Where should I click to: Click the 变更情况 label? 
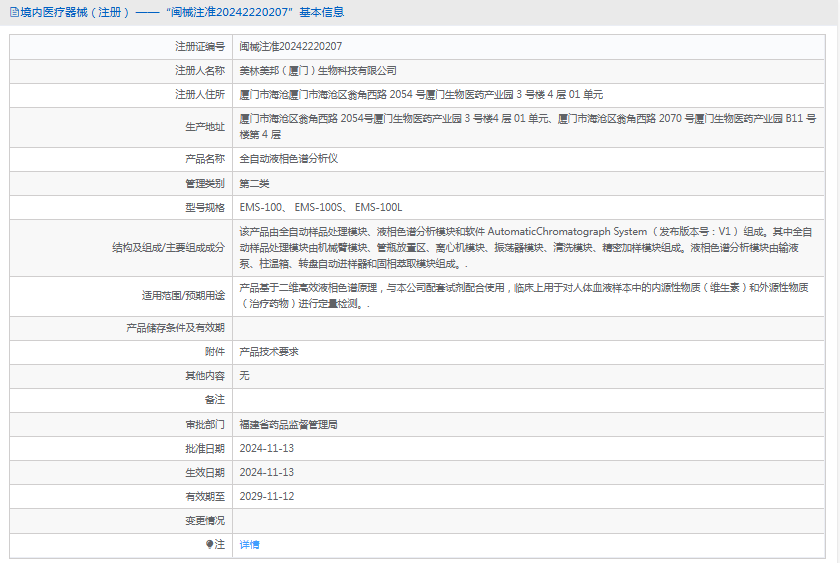pyautogui.click(x=205, y=521)
